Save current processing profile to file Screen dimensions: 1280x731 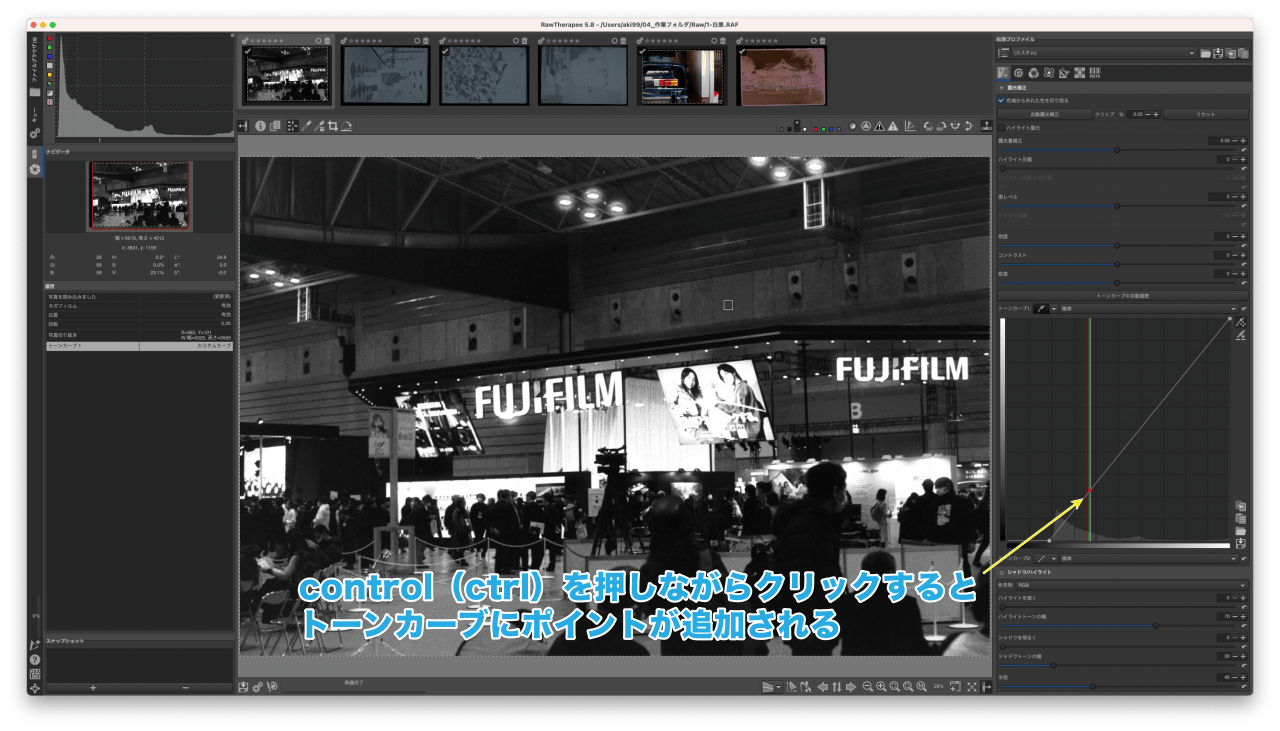tap(1217, 53)
